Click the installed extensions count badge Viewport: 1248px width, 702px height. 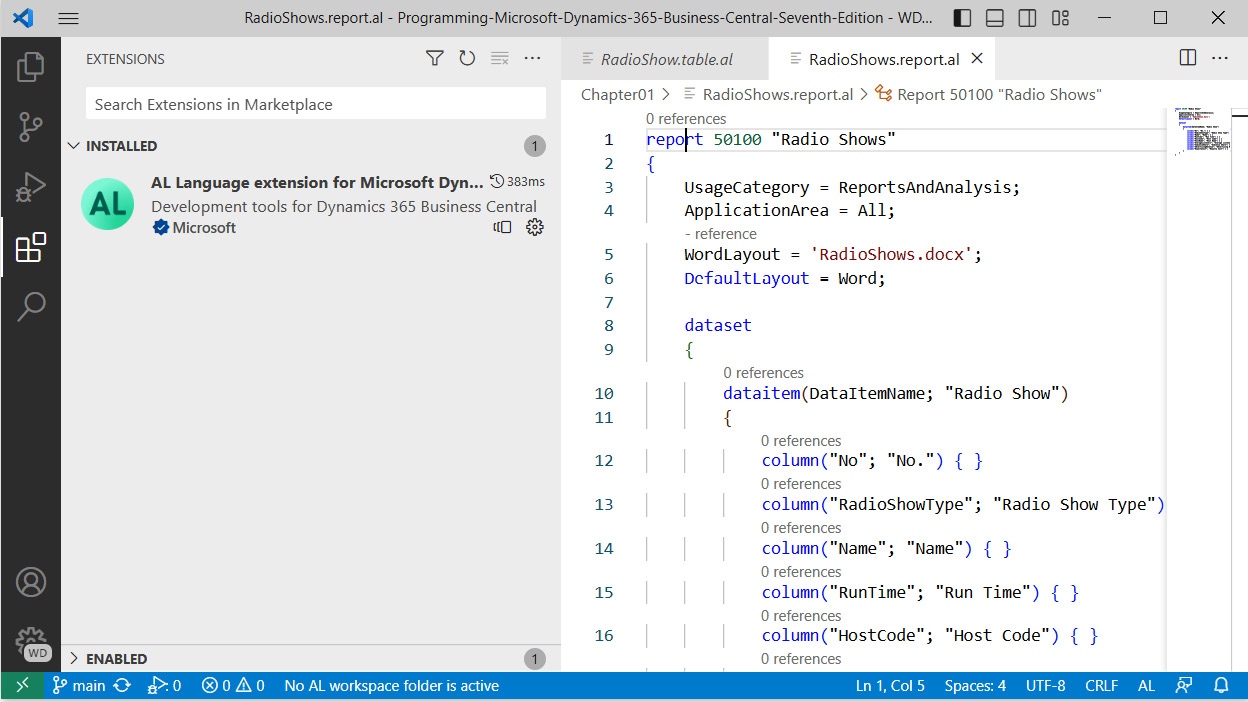coord(535,146)
